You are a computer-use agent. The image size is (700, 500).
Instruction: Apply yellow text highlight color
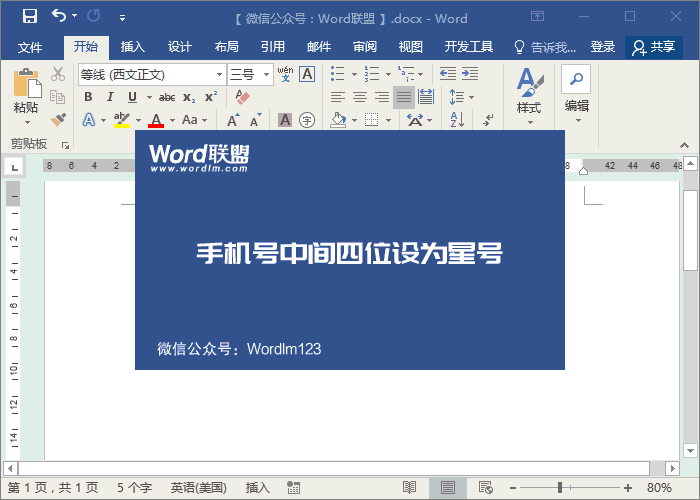(x=121, y=120)
